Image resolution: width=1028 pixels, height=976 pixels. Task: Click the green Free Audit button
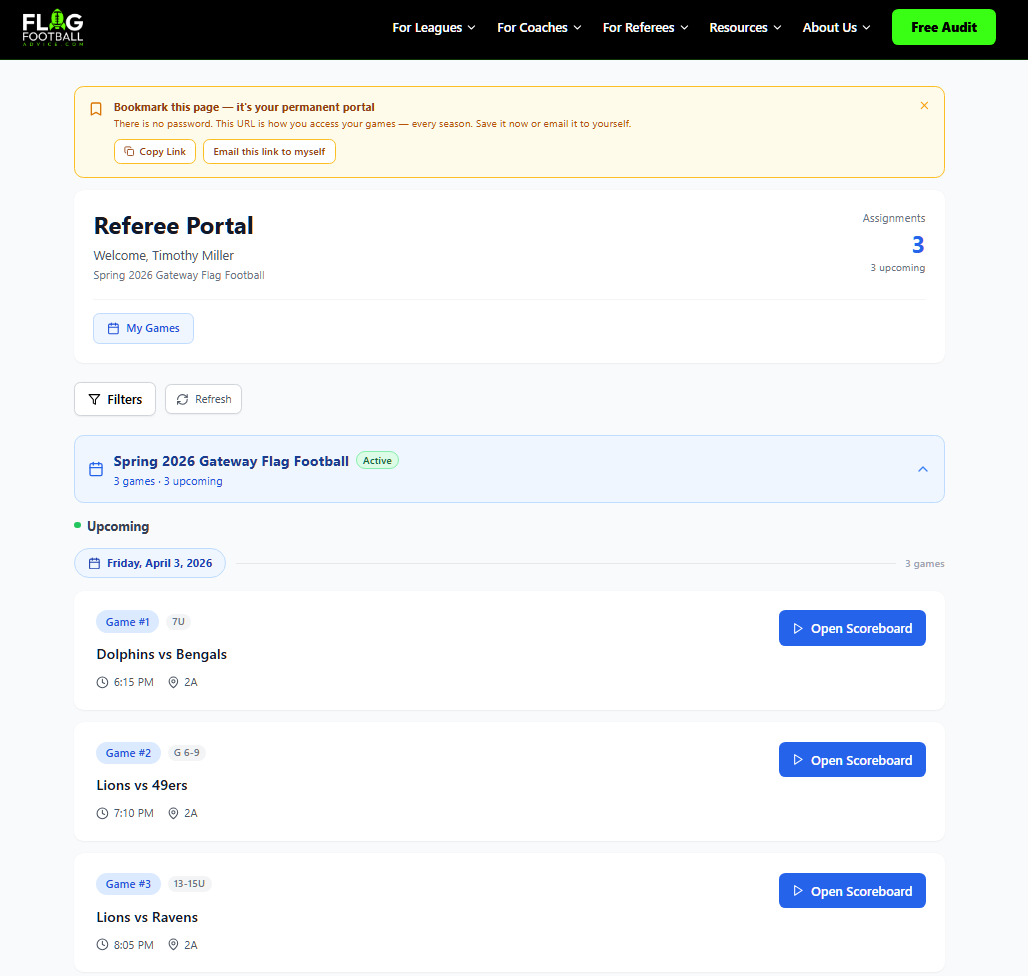943,28
